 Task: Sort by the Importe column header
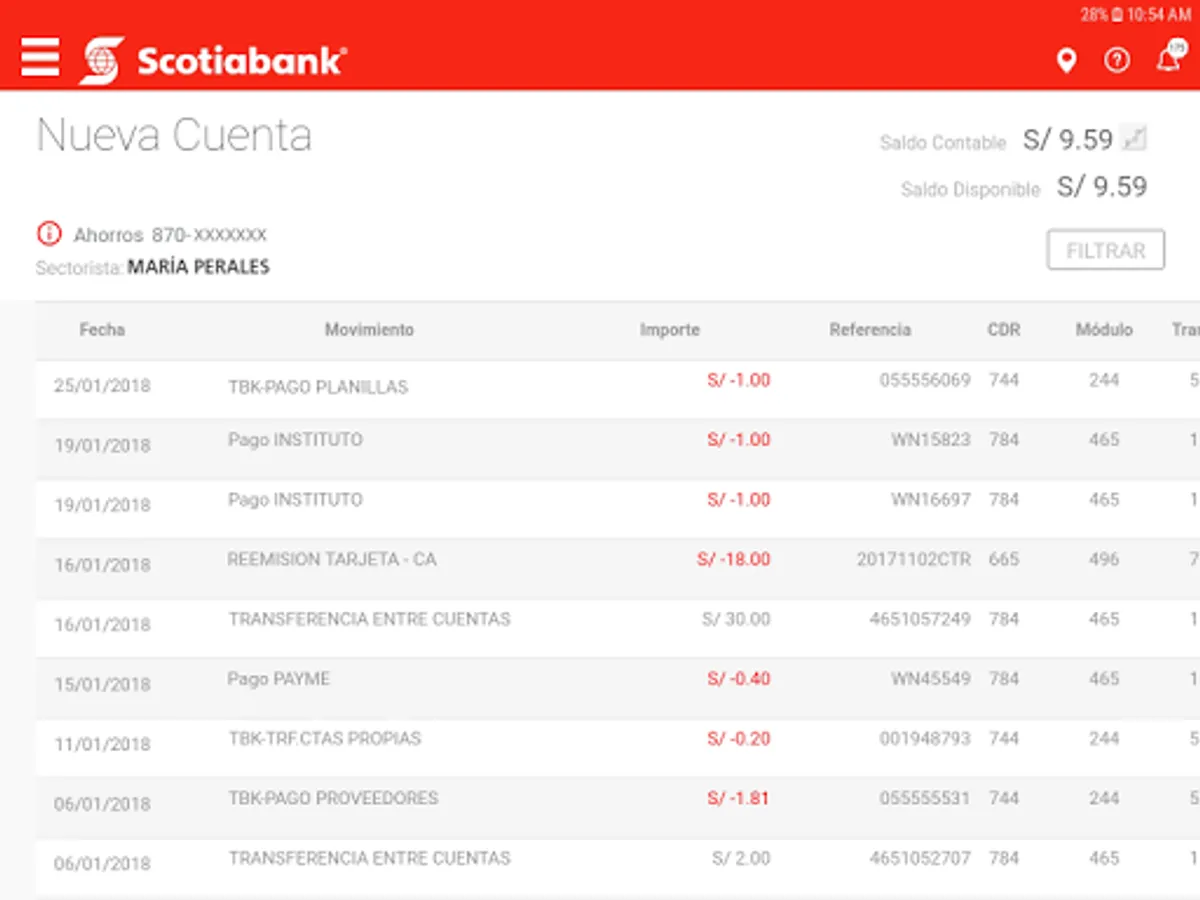(x=670, y=329)
